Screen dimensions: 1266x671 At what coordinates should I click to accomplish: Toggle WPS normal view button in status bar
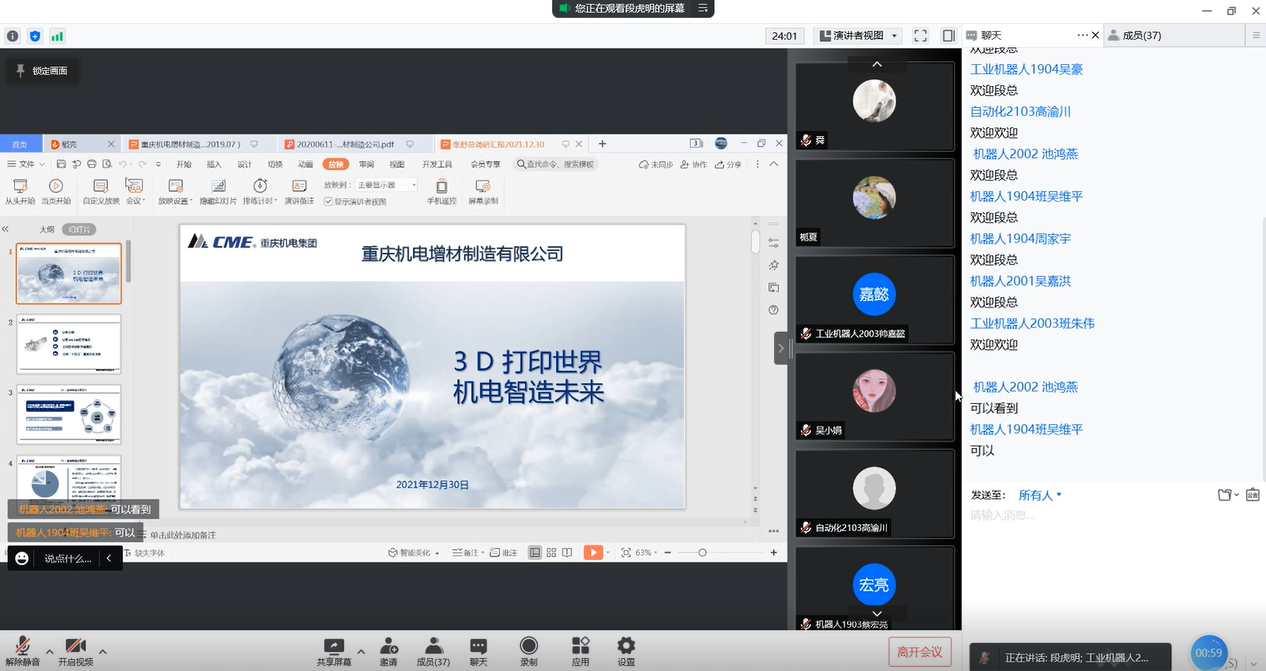pos(535,552)
